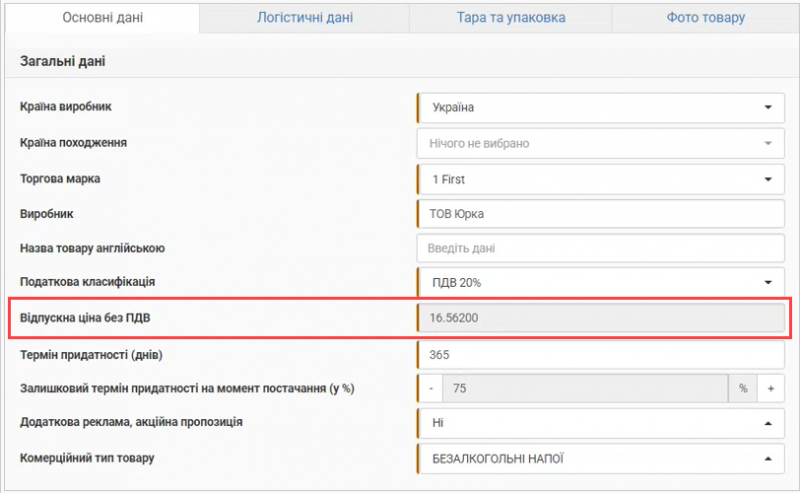Open the Комерційний тип товару dropdown
The height and width of the screenshot is (493, 800).
click(x=600, y=459)
